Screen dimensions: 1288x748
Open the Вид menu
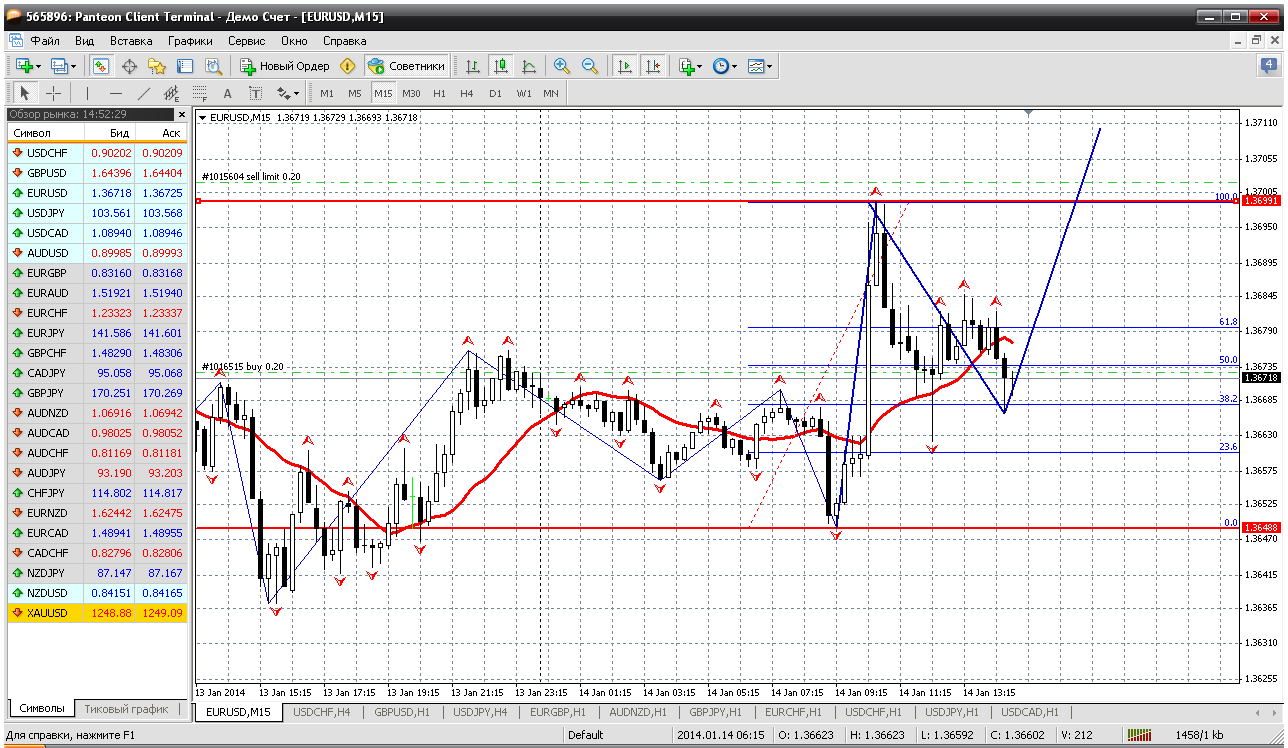click(84, 41)
